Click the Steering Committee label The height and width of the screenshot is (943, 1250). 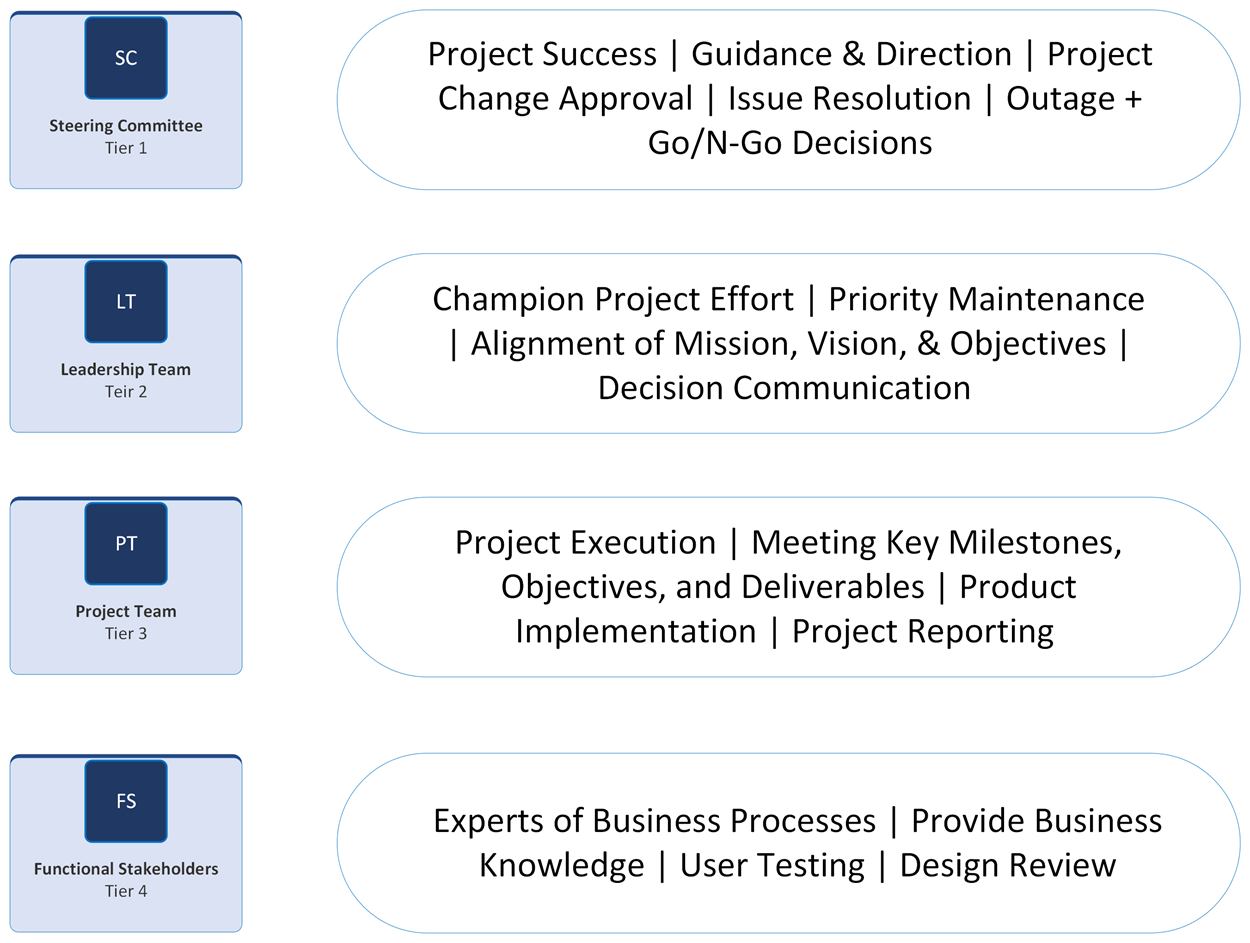click(126, 126)
